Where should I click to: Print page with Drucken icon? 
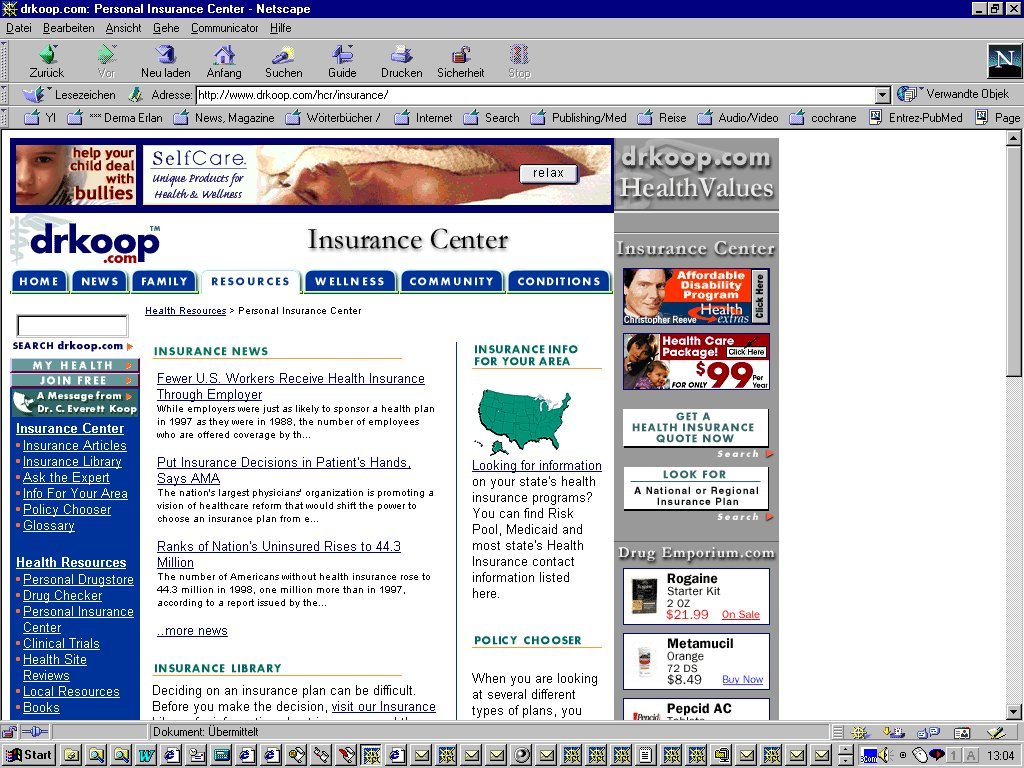point(401,55)
